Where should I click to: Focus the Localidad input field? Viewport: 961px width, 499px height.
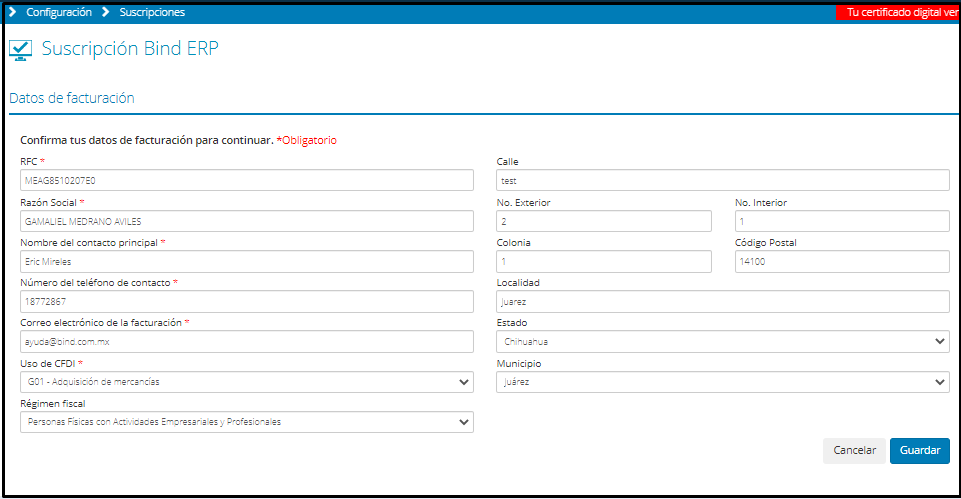click(x=723, y=302)
